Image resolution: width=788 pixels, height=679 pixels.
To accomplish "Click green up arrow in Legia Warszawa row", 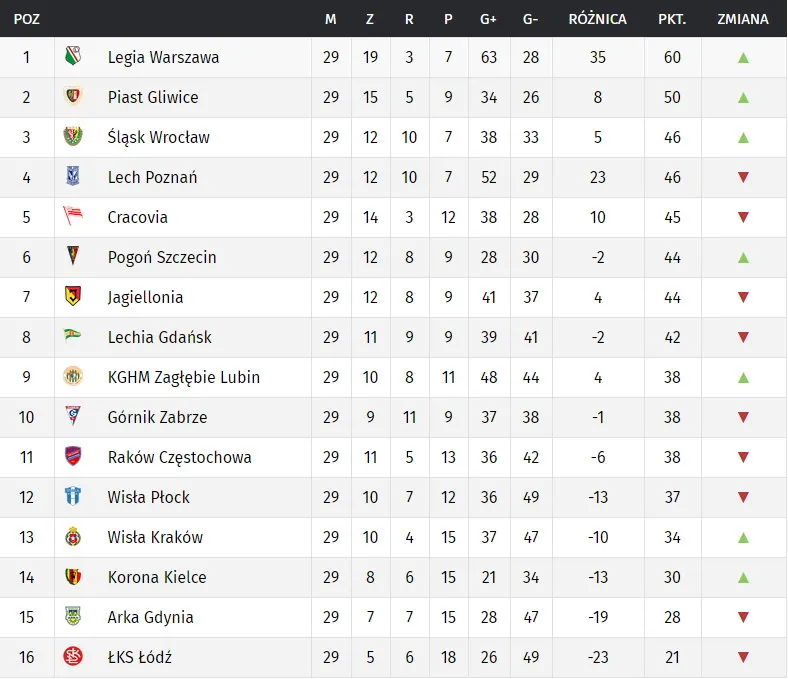I will coord(743,57).
